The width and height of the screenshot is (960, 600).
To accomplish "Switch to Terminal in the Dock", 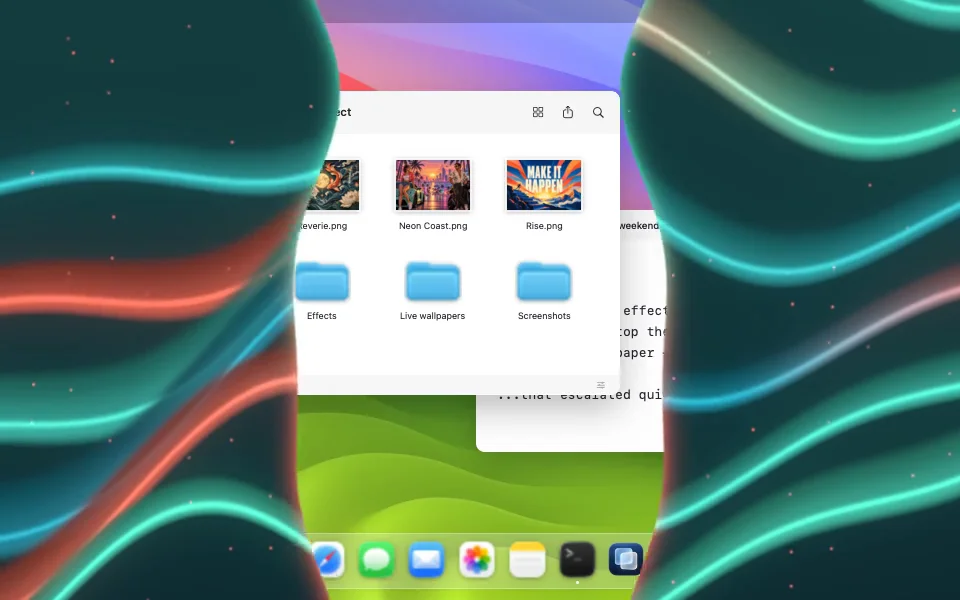I will click(x=577, y=559).
